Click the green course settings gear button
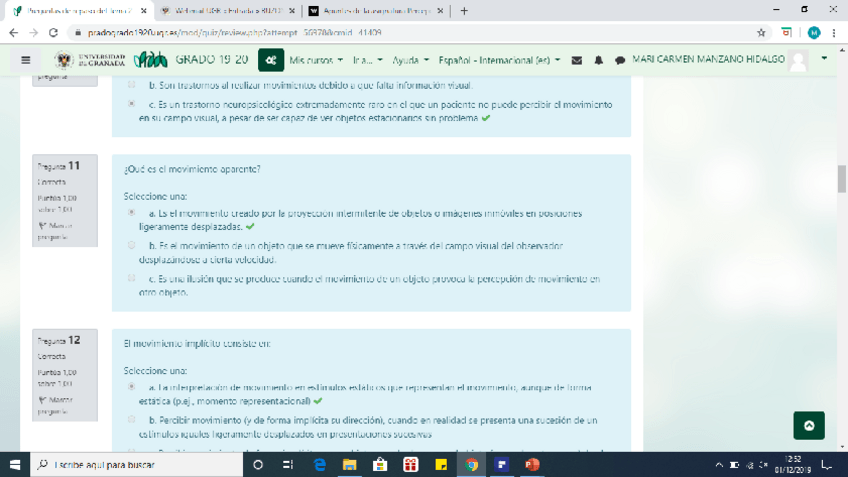The width and height of the screenshot is (848, 477). [x=271, y=60]
